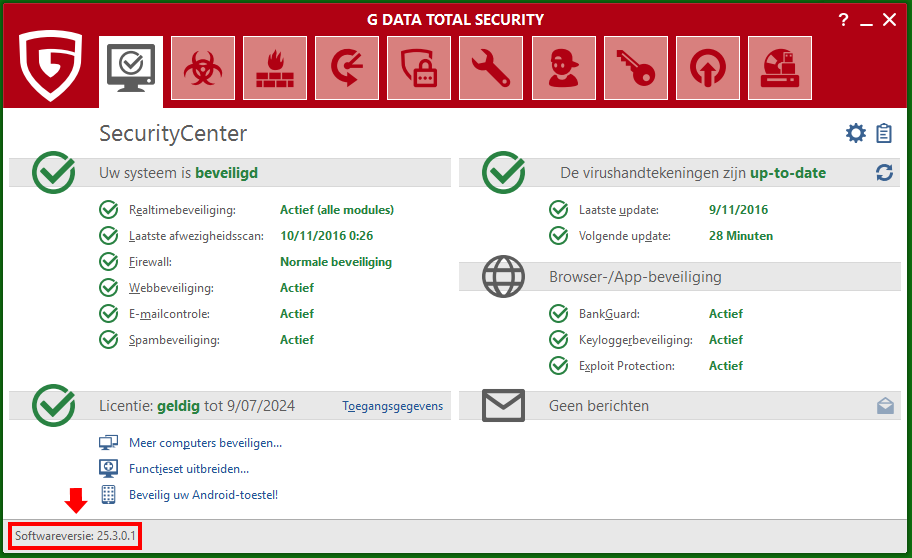The image size is (912, 558).
Task: Open the Password Manager shield lock tab
Action: [419, 68]
